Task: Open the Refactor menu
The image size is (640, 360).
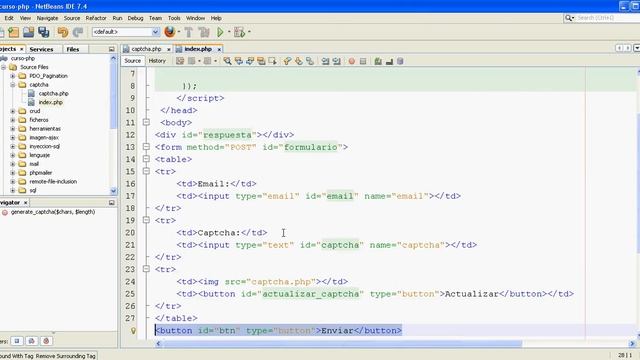Action: pyautogui.click(x=96, y=18)
